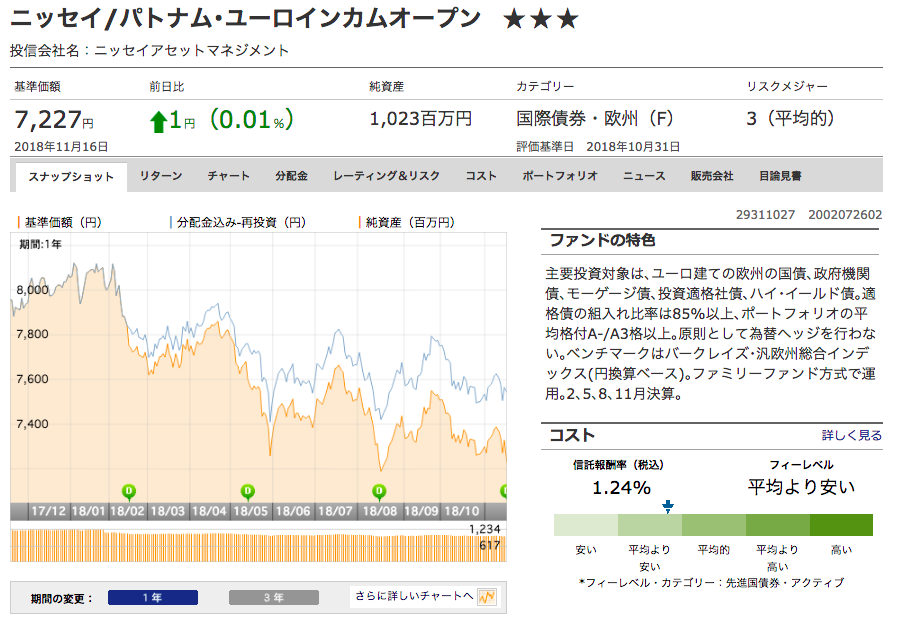Click the three-star rating
902x626 pixels.
541,20
